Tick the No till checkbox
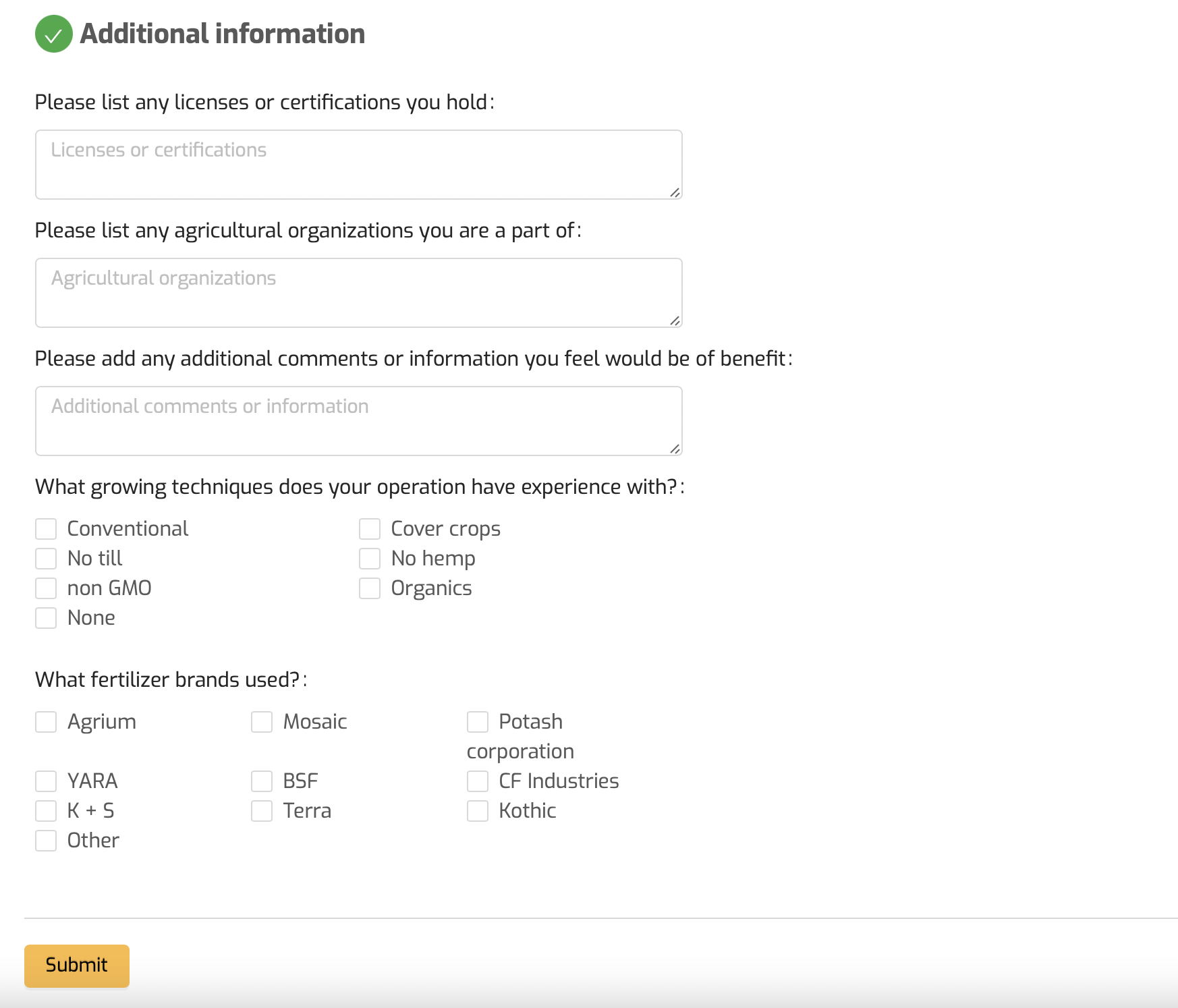Image resolution: width=1178 pixels, height=1008 pixels. pos(46,559)
